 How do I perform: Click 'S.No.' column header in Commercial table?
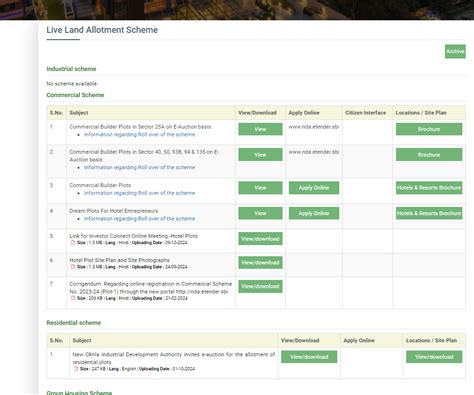tap(56, 113)
